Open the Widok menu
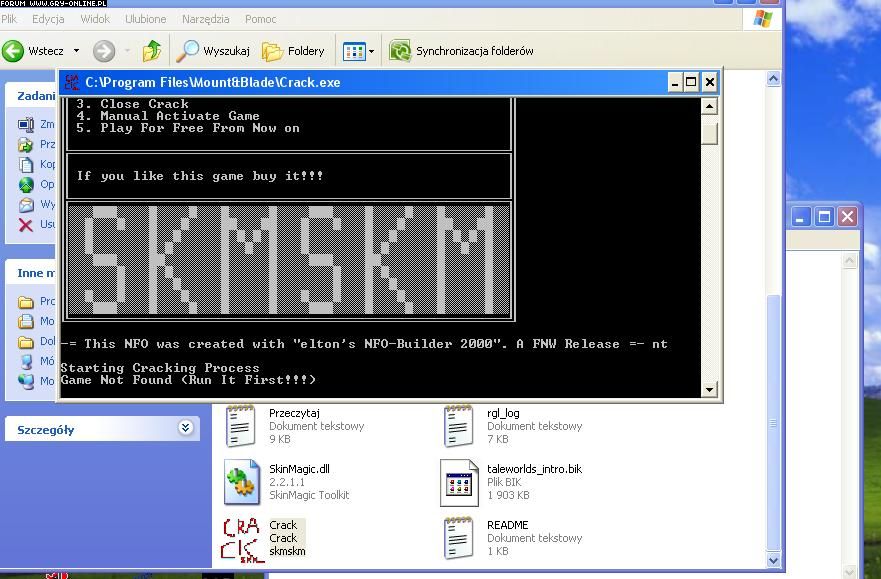 pyautogui.click(x=95, y=19)
